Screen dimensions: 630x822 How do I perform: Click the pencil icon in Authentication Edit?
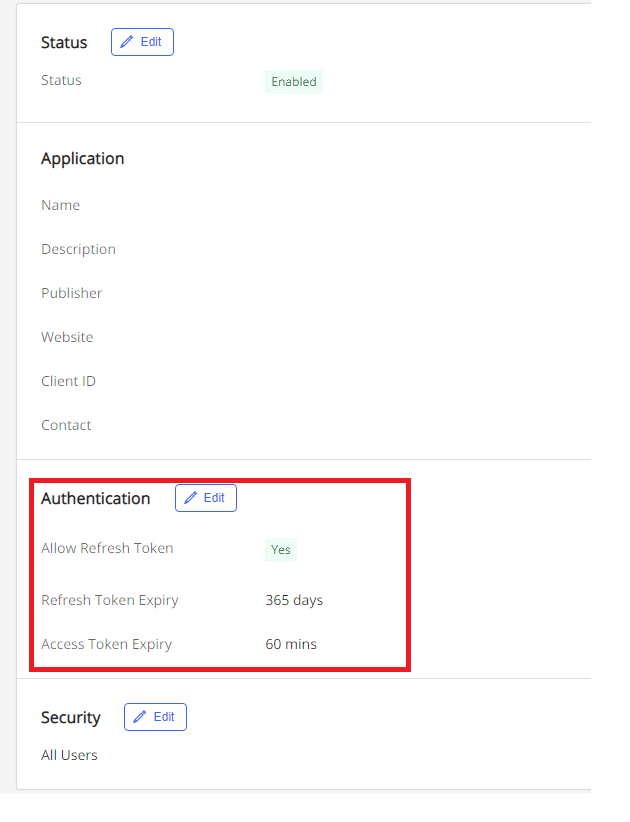[x=191, y=497]
